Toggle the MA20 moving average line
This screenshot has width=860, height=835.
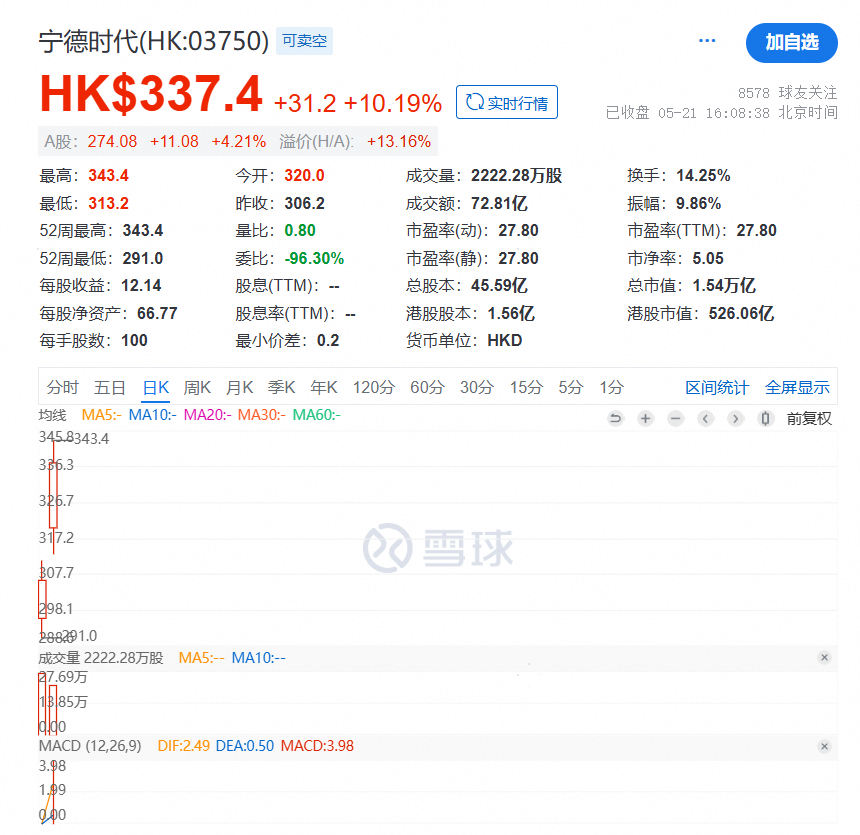[209, 412]
